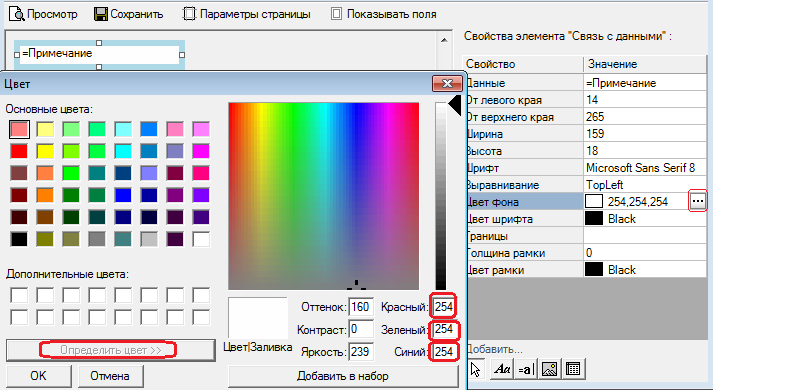The height and width of the screenshot is (390, 792).
Task: Click the Ширина value 159
Action: point(645,134)
